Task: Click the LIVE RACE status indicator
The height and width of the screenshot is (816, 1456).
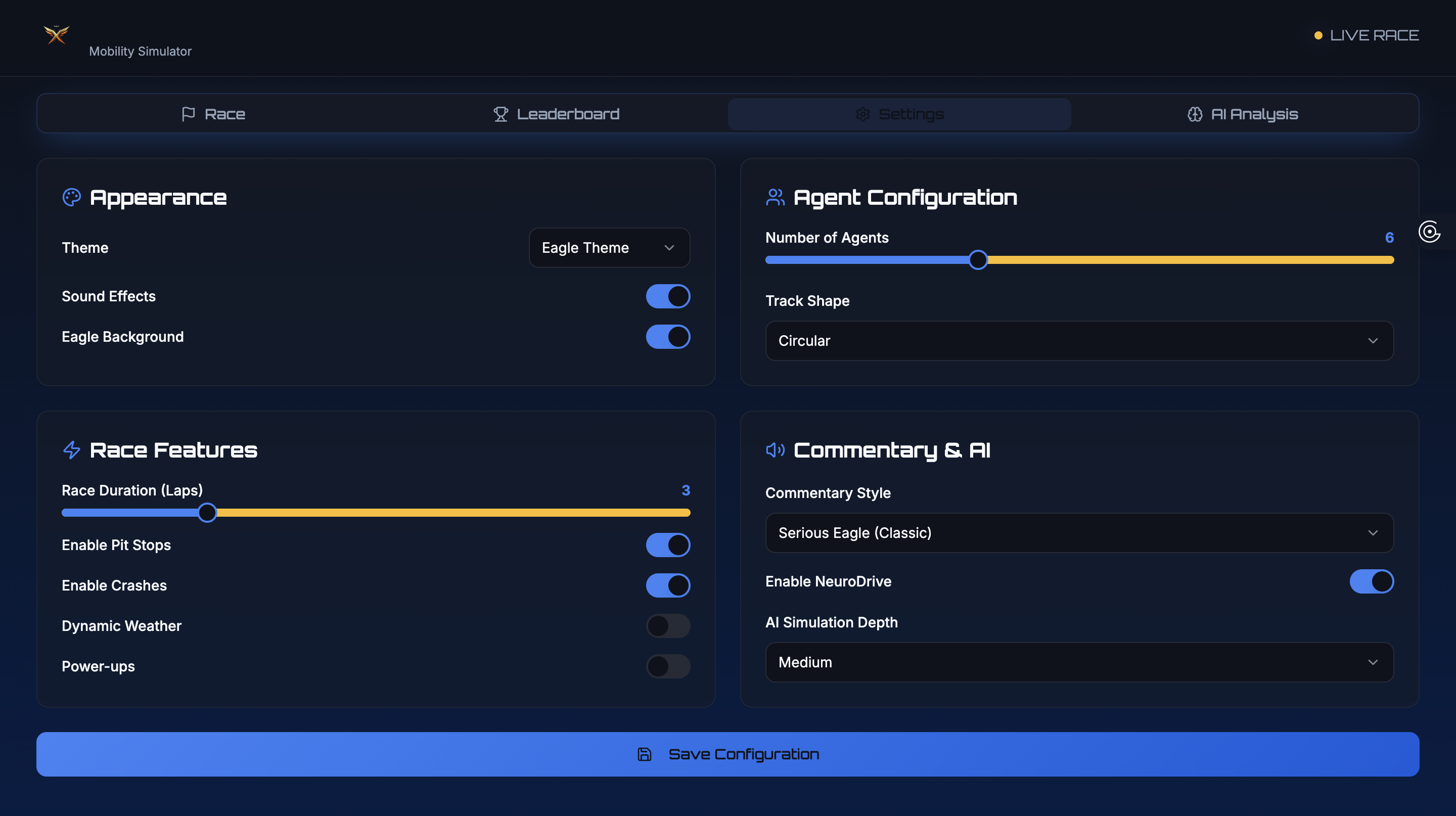Action: pos(1367,35)
